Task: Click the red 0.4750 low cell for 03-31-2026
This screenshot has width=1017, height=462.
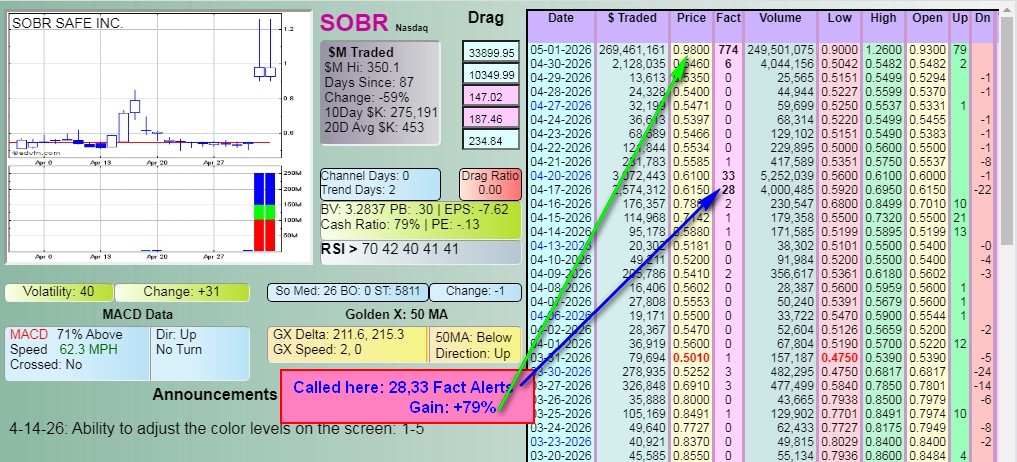Action: point(839,358)
